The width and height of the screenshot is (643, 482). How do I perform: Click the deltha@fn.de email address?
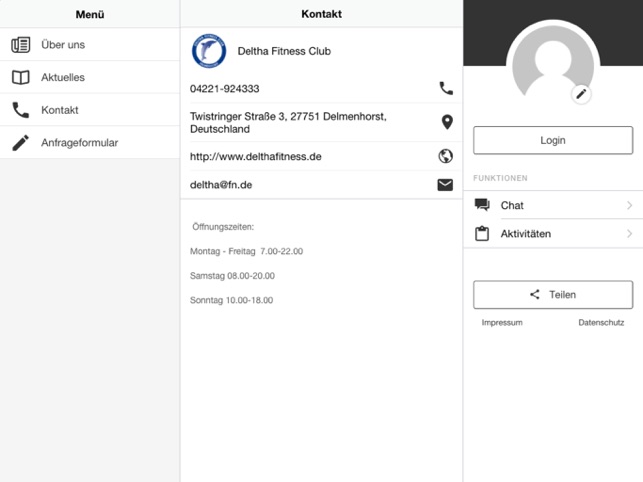[x=221, y=185]
